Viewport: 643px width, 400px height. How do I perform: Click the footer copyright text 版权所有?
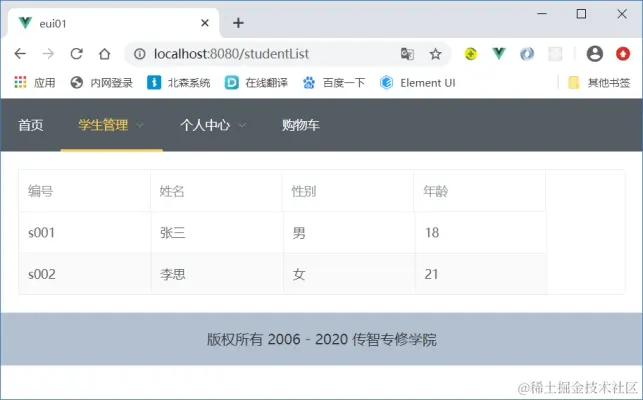click(235, 339)
